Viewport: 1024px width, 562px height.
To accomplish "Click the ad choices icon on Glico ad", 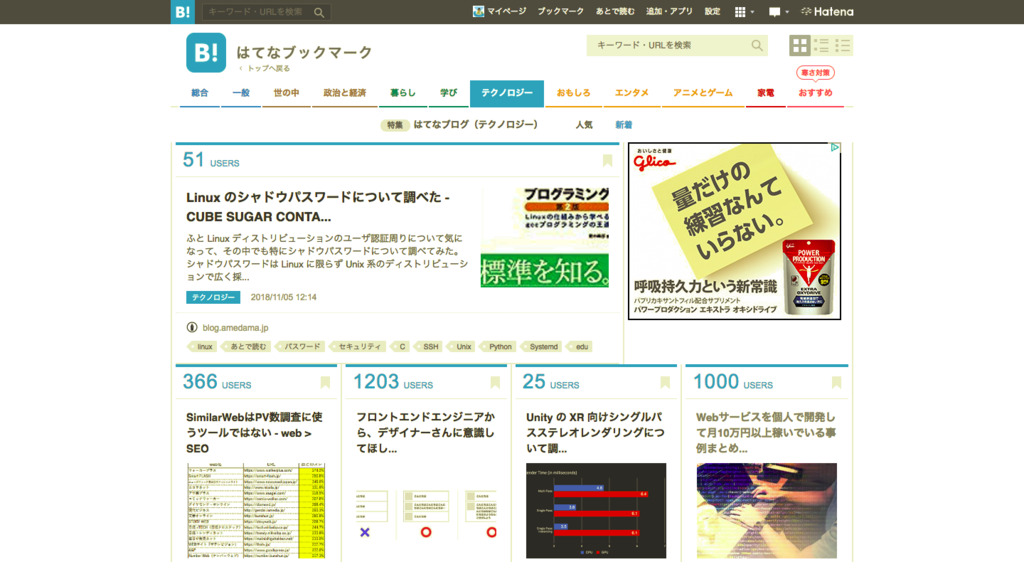I will click(x=835, y=148).
